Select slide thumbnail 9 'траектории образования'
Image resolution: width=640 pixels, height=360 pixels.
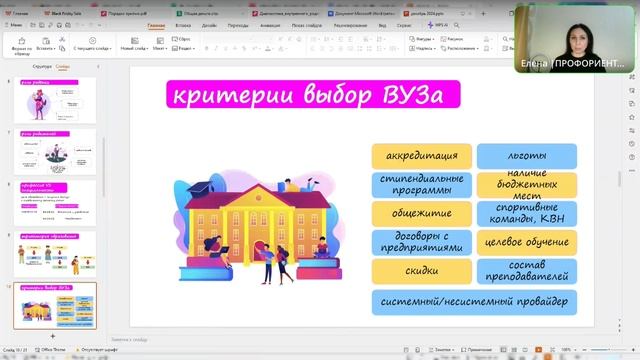(55, 254)
